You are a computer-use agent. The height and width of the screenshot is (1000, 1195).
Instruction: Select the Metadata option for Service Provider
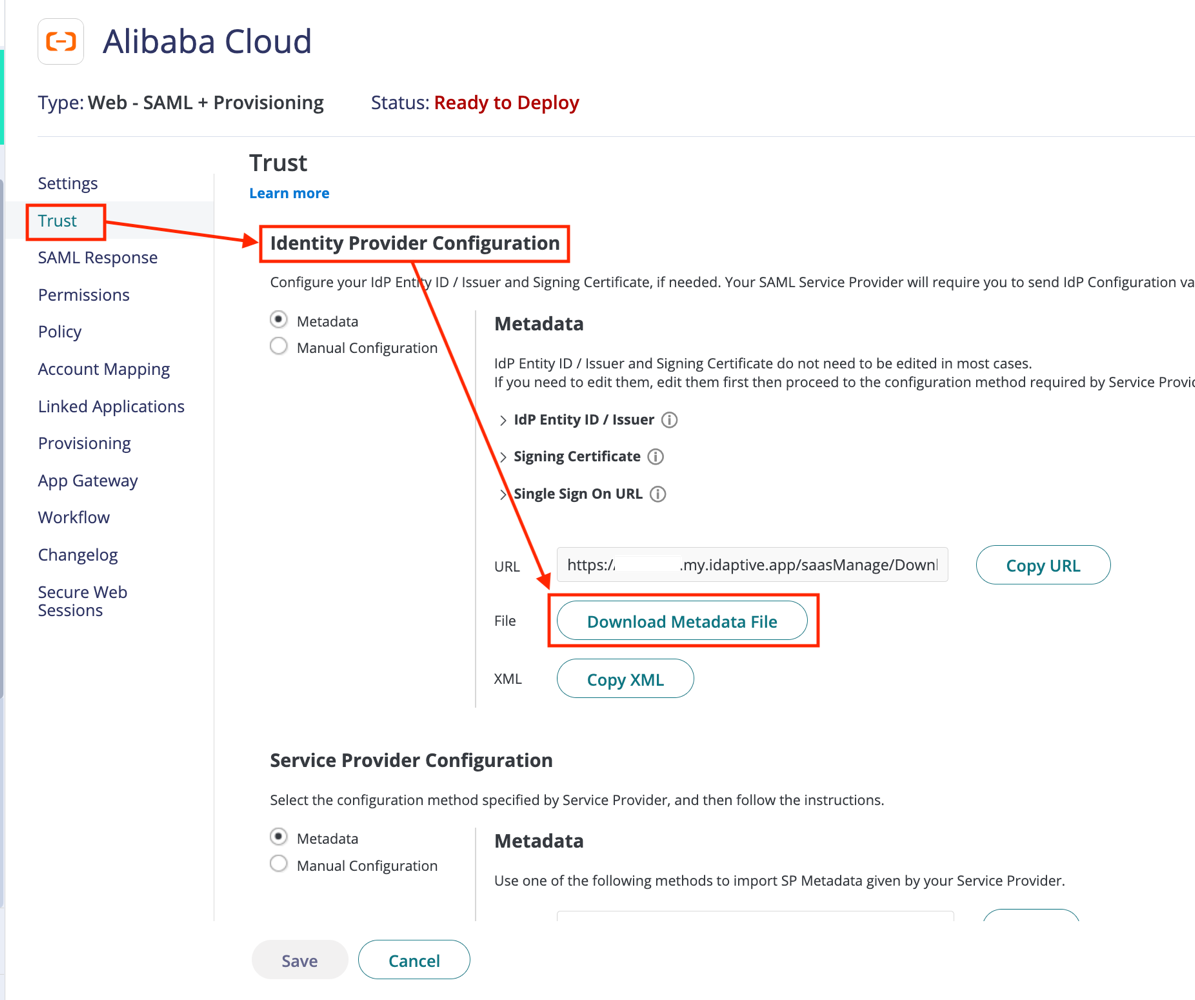(x=278, y=837)
